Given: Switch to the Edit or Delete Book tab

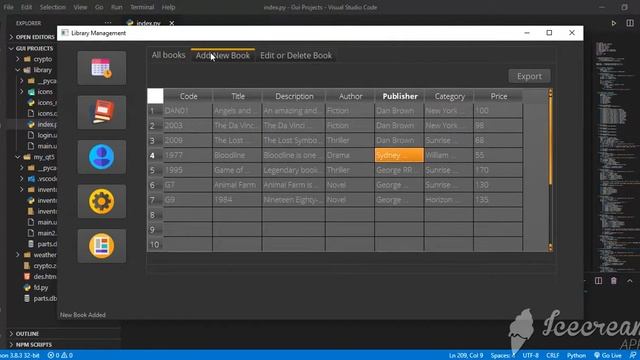Looking at the screenshot, I should click(x=296, y=56).
